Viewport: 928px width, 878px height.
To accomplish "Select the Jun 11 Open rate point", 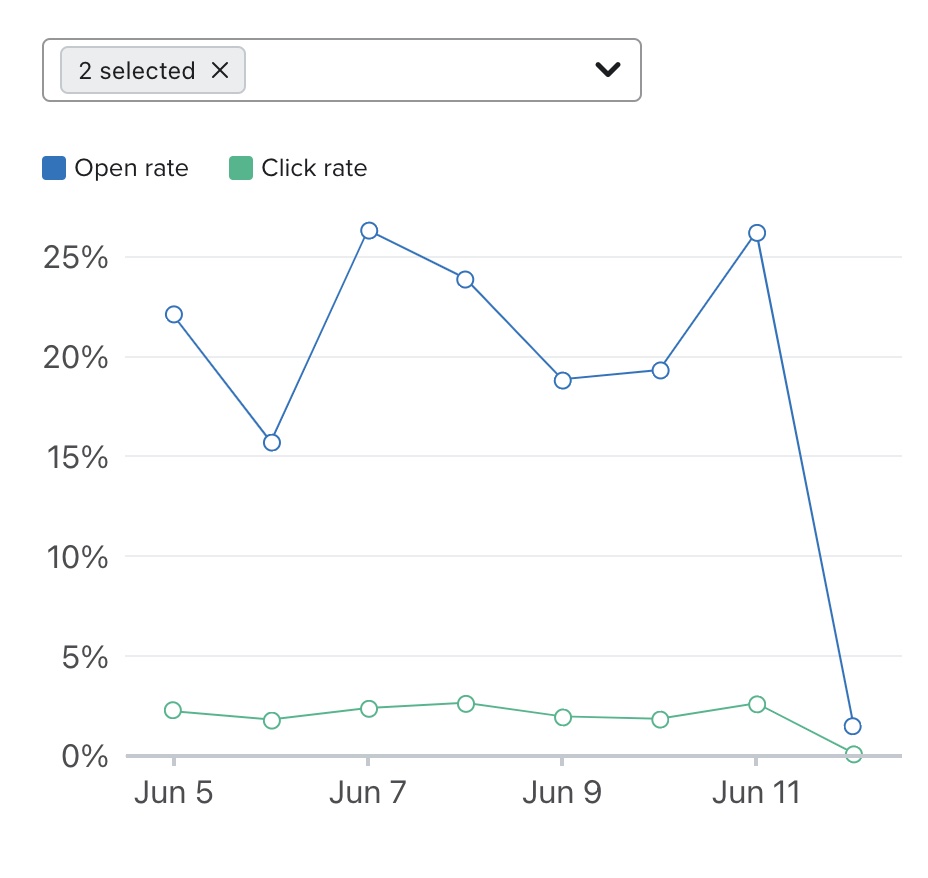I will pos(757,233).
